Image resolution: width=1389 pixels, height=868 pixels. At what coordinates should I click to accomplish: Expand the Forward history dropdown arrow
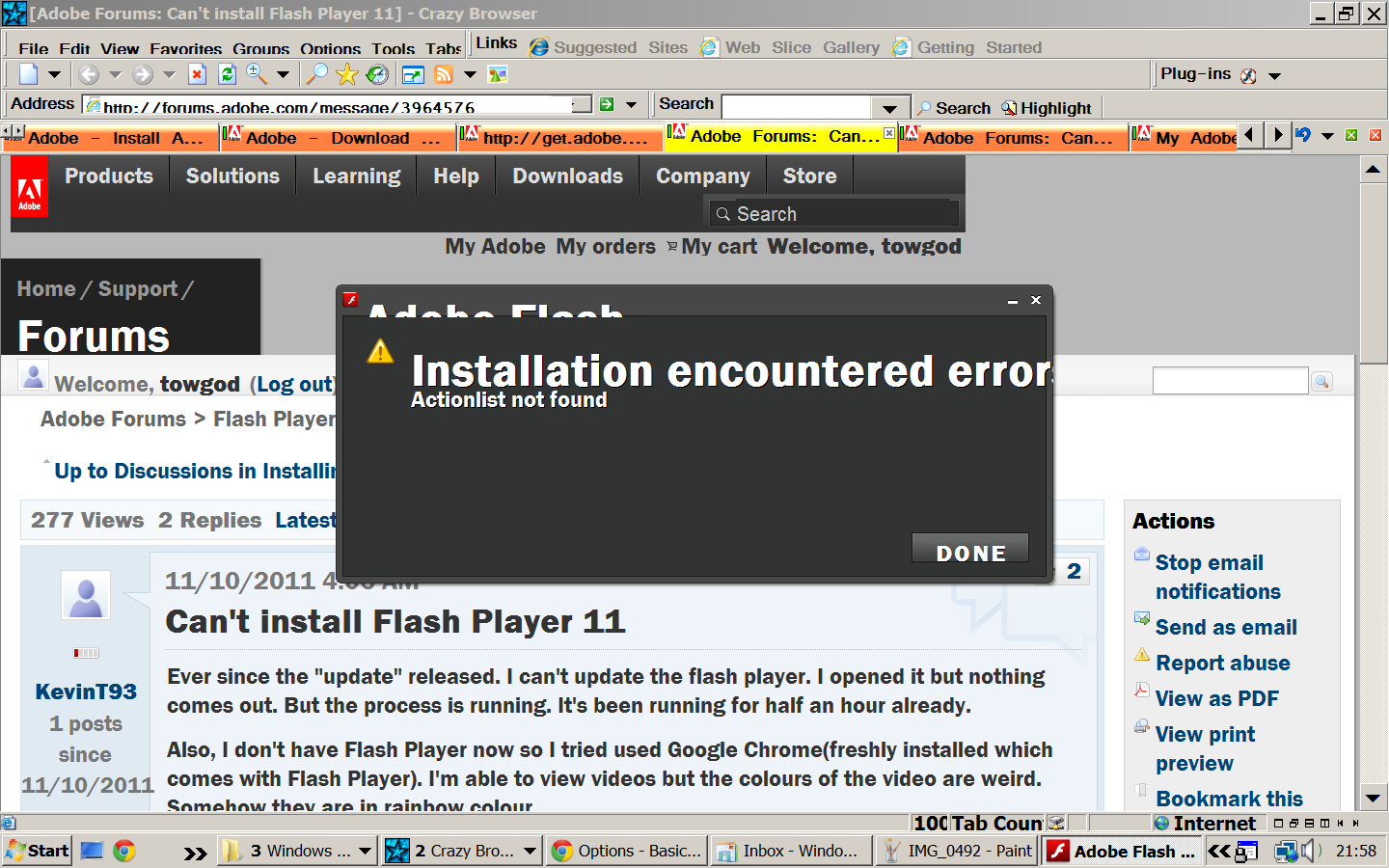pos(169,74)
